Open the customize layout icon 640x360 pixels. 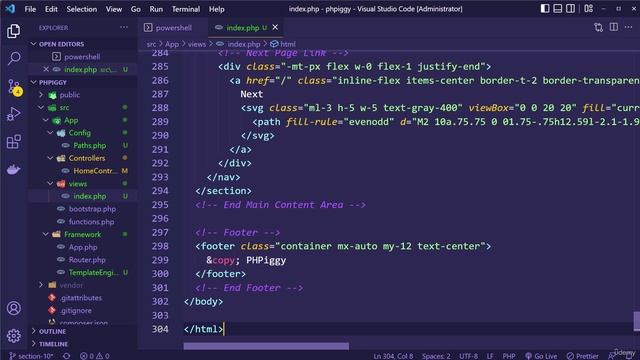point(589,9)
